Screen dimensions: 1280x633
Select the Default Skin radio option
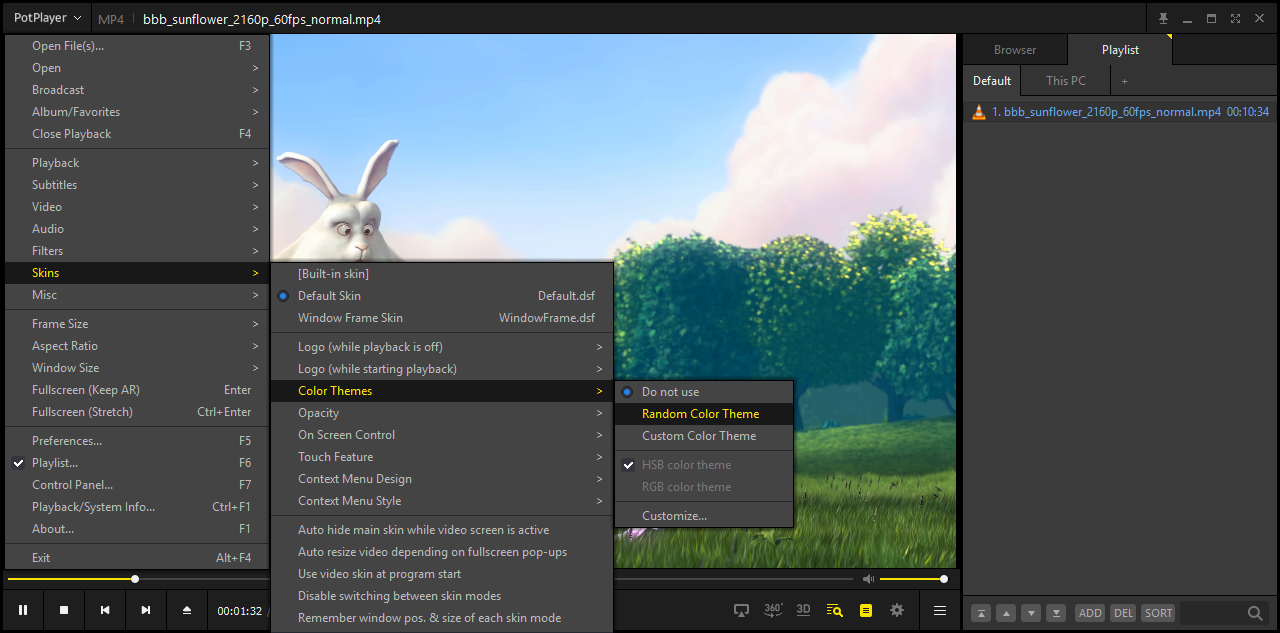(x=329, y=296)
